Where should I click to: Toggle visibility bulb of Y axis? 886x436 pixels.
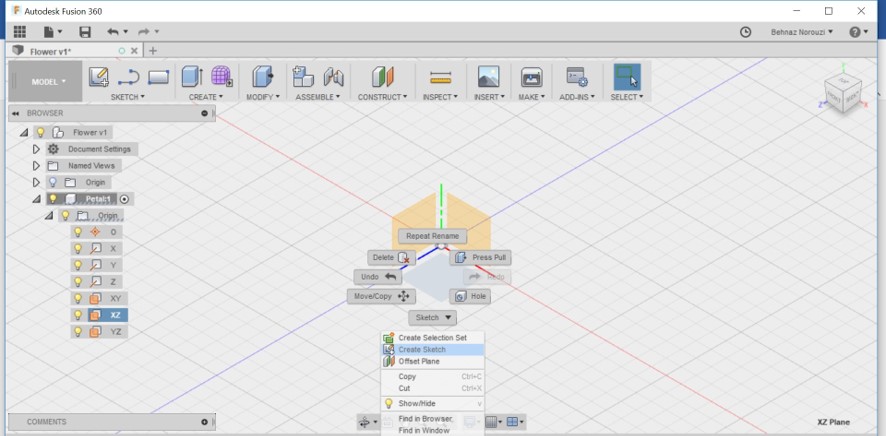pos(78,265)
